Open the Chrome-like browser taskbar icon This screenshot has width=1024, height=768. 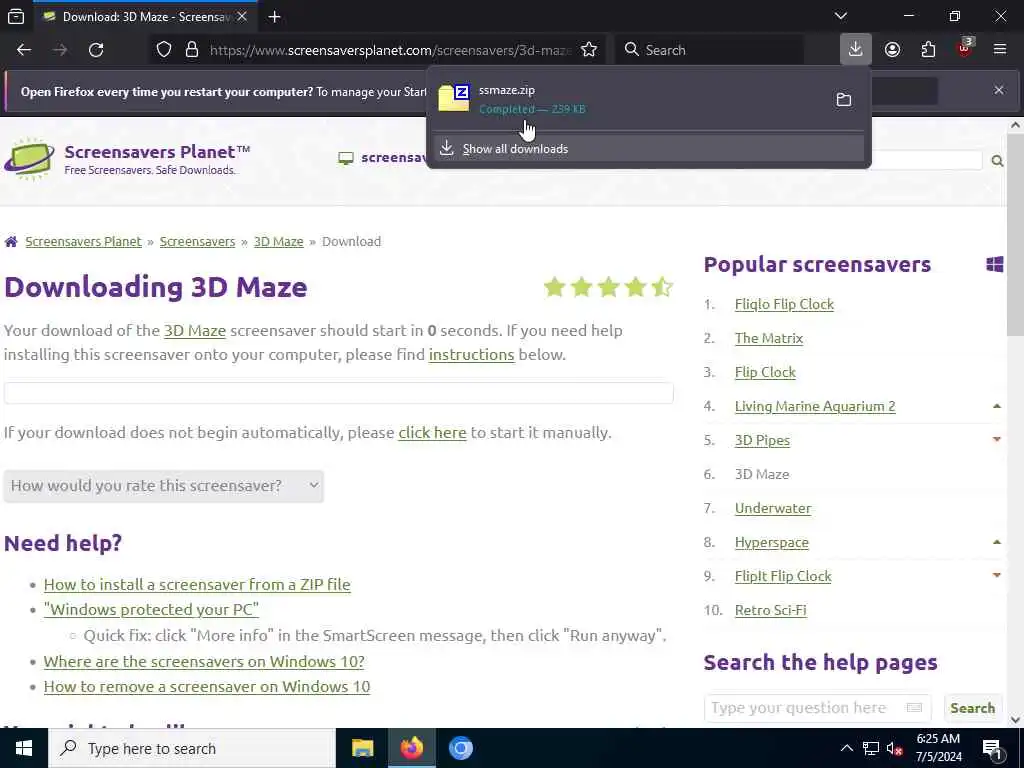point(460,748)
